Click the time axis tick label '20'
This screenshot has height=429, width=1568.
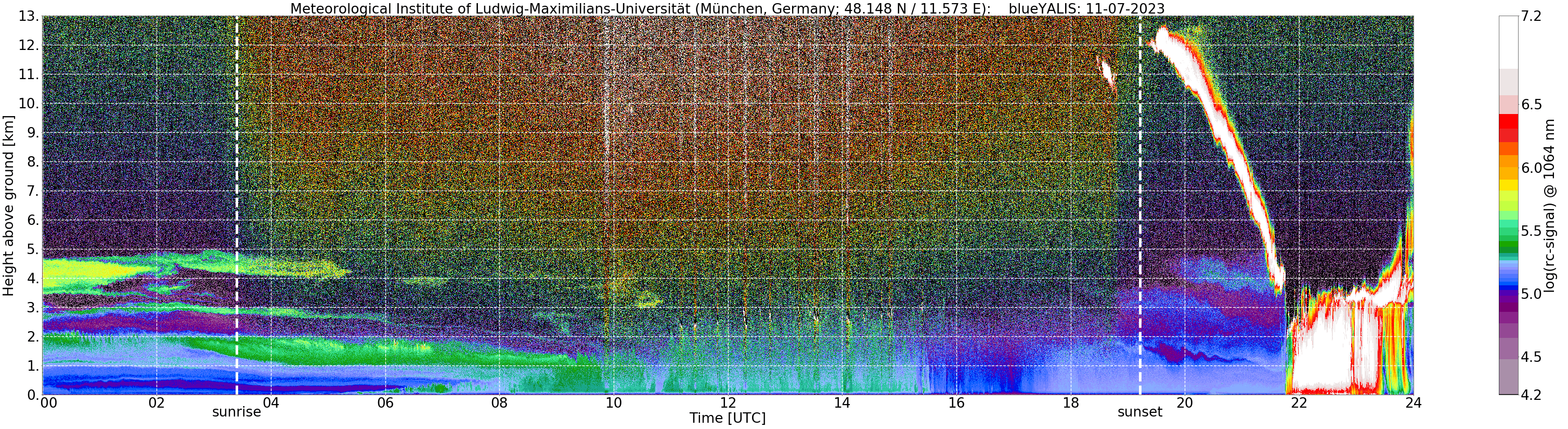tap(1185, 403)
